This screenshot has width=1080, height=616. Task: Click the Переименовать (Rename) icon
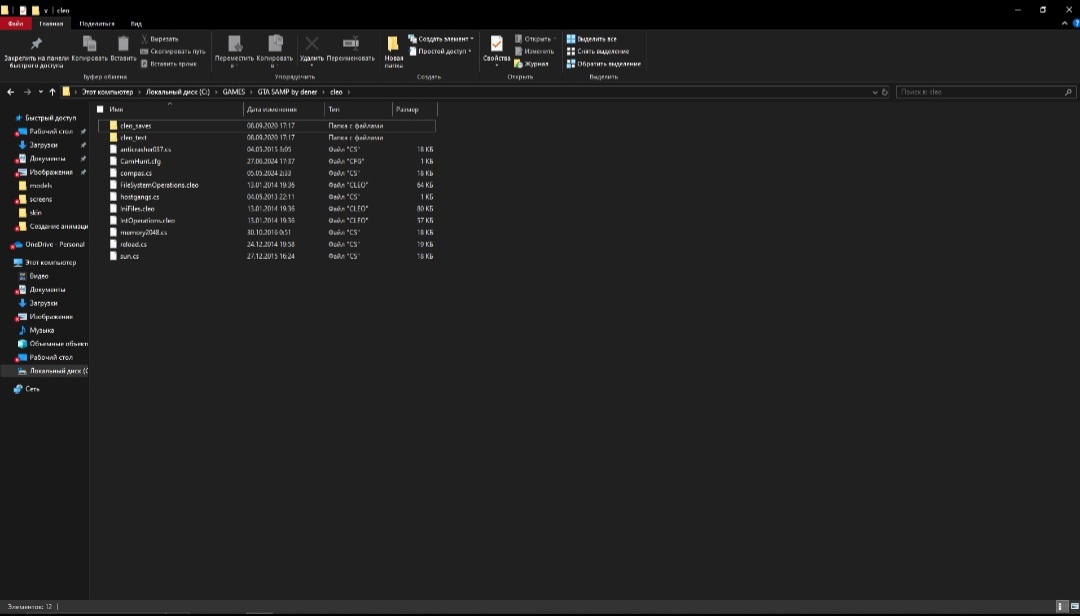pyautogui.click(x=351, y=44)
